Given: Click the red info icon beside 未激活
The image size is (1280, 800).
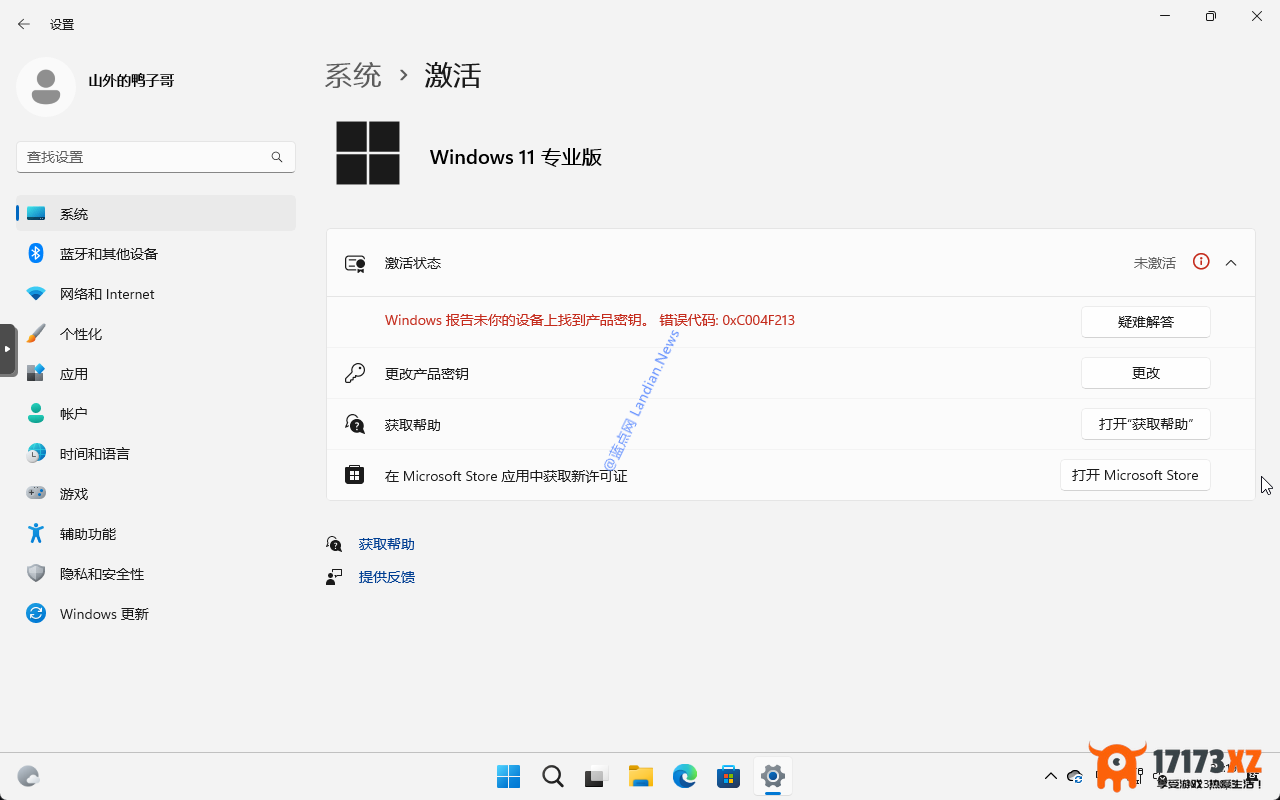Looking at the screenshot, I should [x=1201, y=262].
